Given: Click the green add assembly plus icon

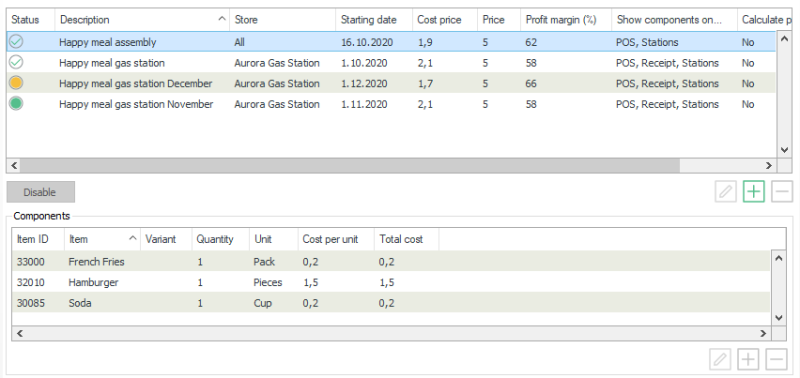Looking at the screenshot, I should click(x=754, y=192).
